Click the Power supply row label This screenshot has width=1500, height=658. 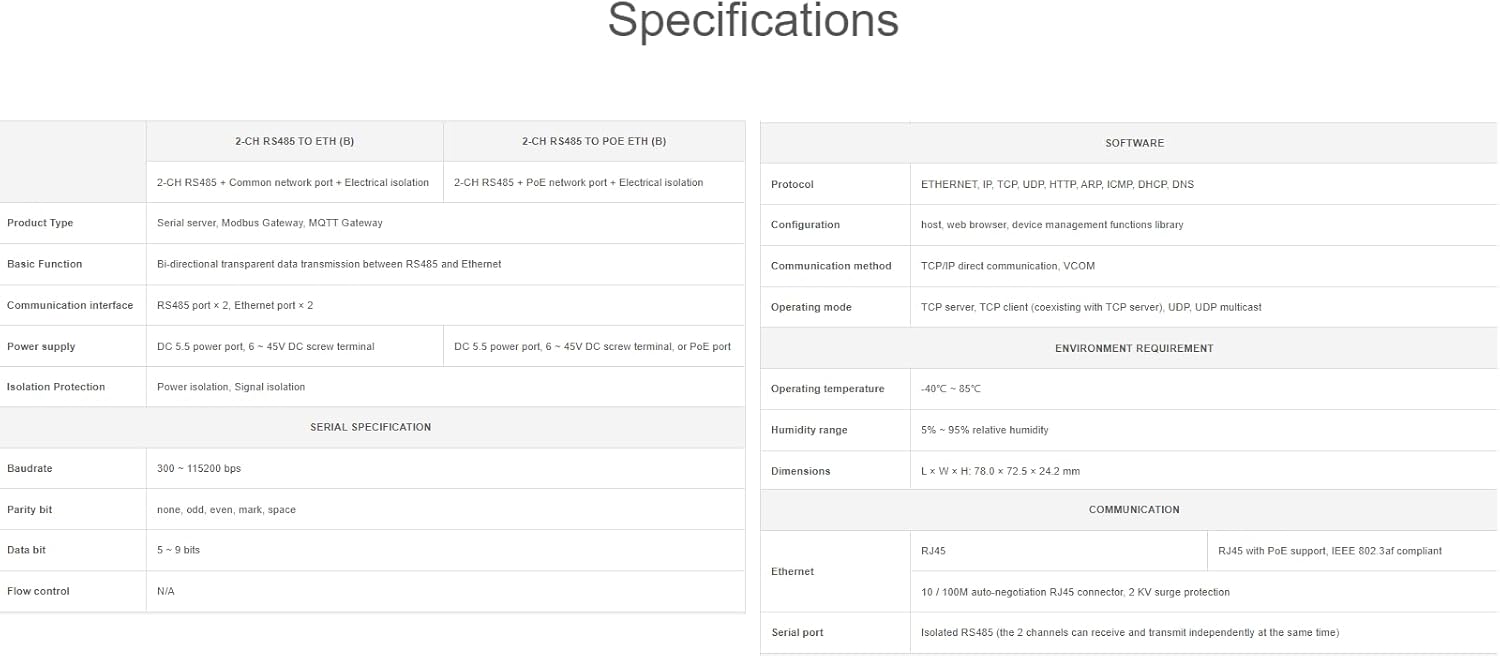pyautogui.click(x=41, y=346)
